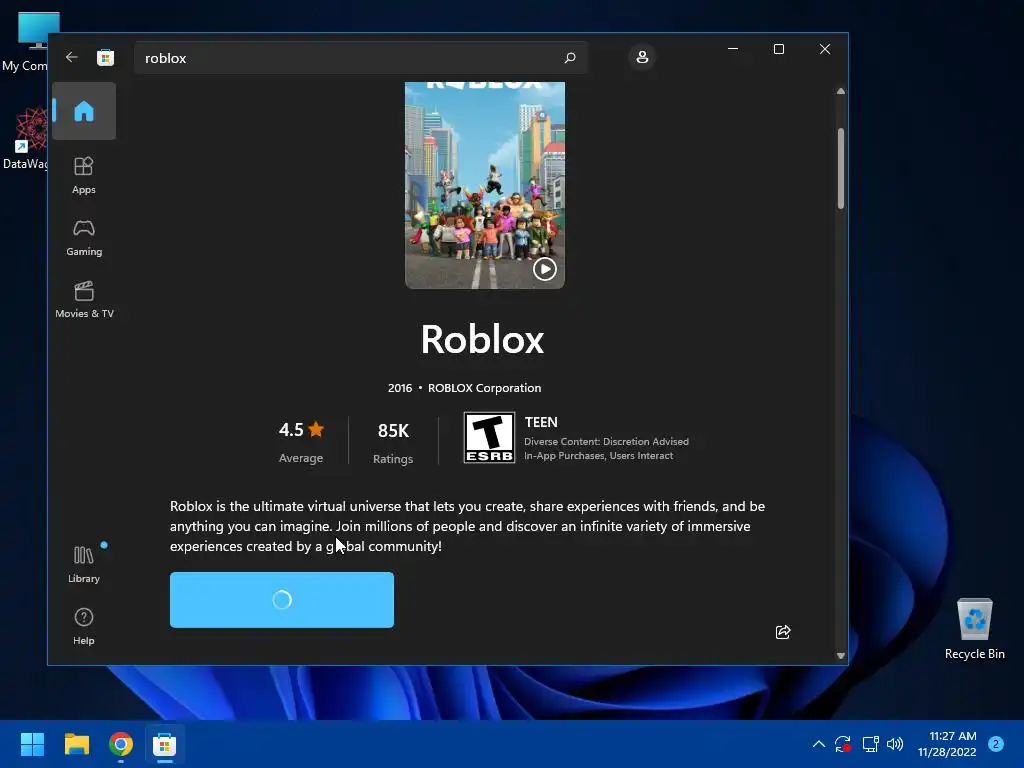
Task: Select the My Computer desktop icon
Action: [25, 42]
